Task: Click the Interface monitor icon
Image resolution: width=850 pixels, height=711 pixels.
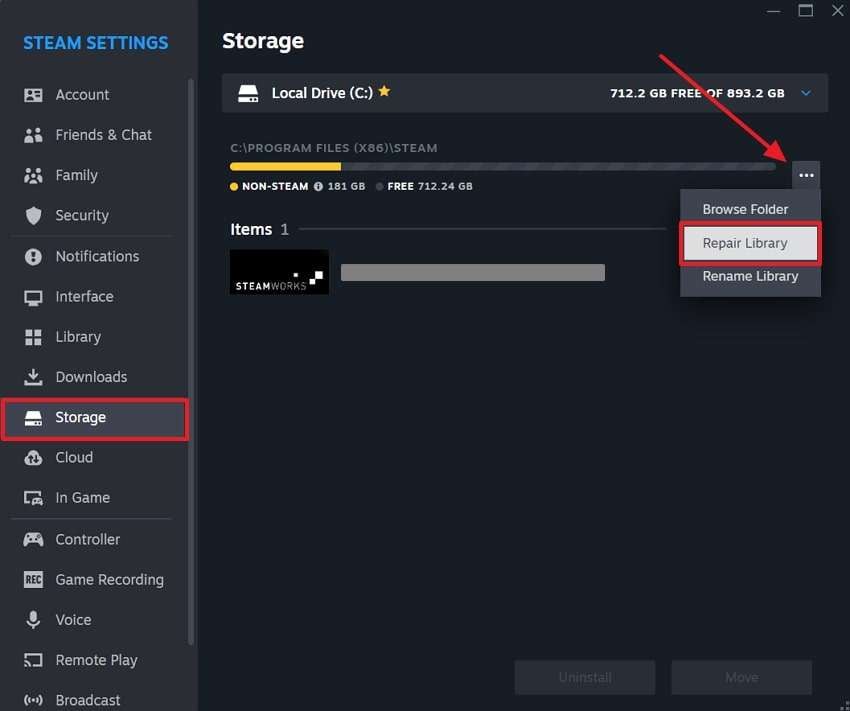Action: click(33, 298)
